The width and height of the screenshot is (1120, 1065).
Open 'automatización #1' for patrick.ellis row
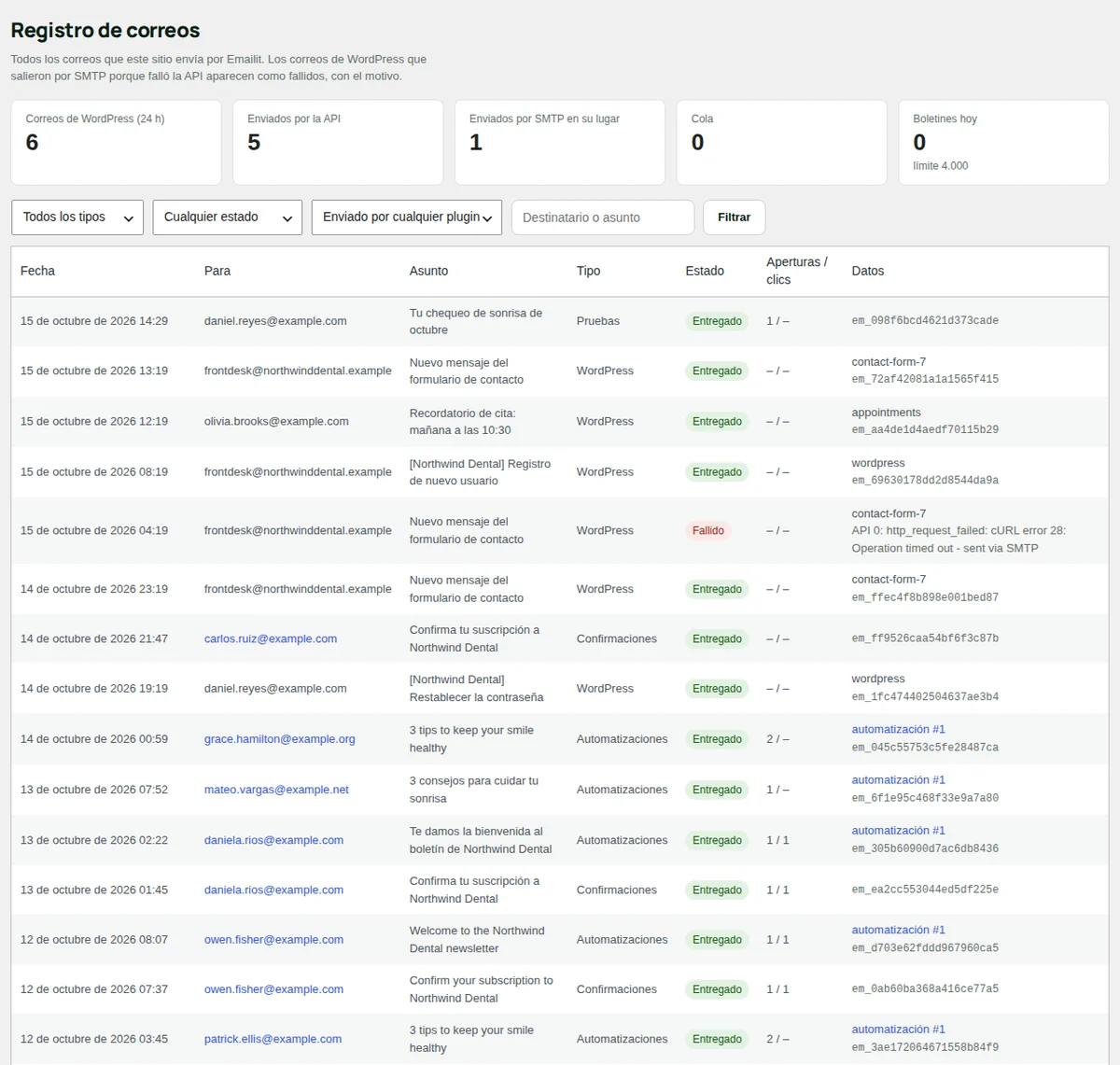tap(898, 1029)
